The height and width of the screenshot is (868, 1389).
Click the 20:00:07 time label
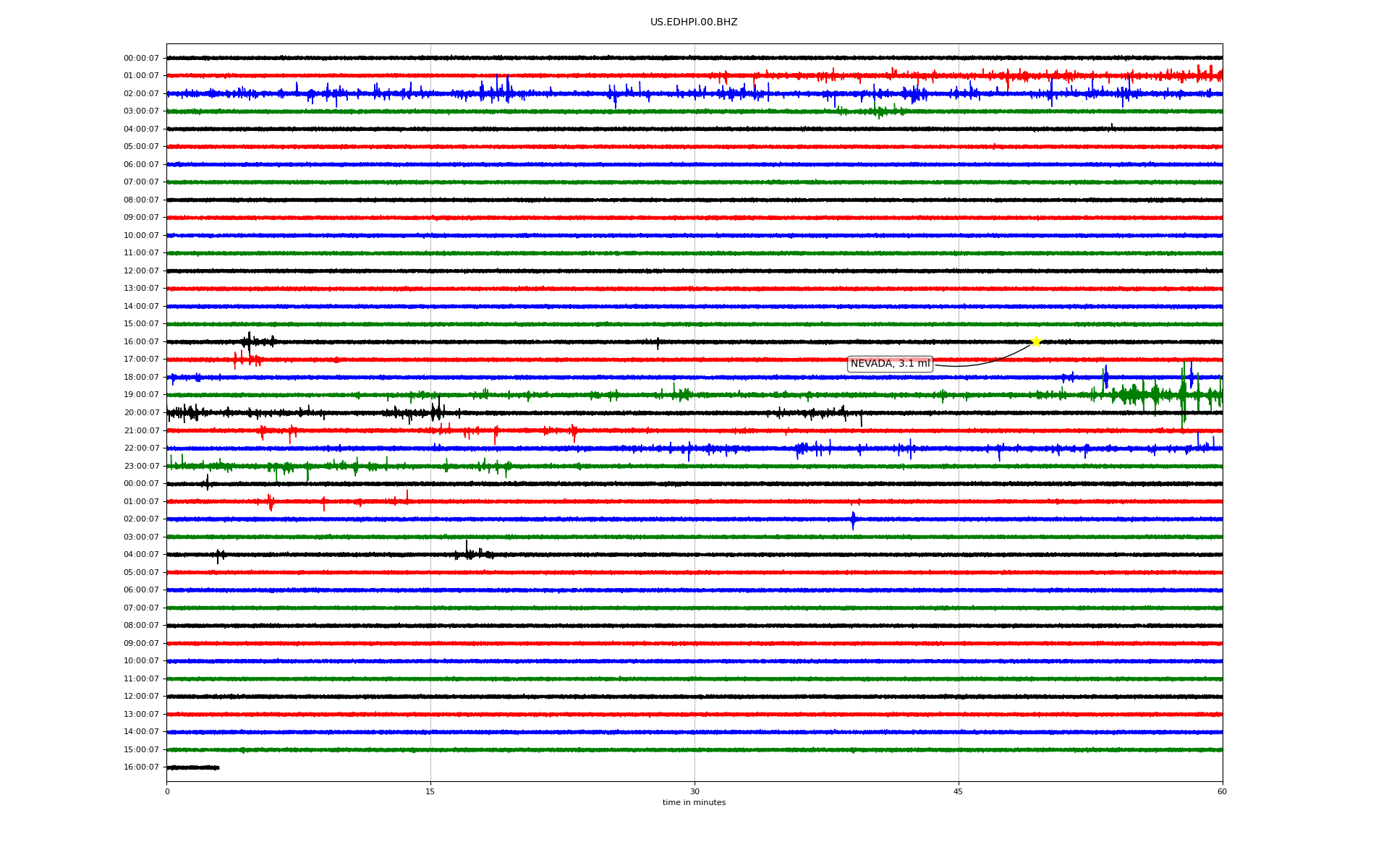tap(141, 413)
